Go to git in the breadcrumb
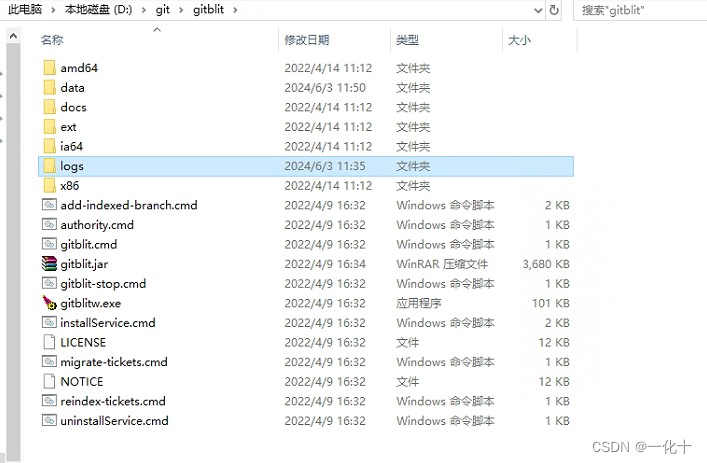This screenshot has width=707, height=463. click(x=162, y=9)
